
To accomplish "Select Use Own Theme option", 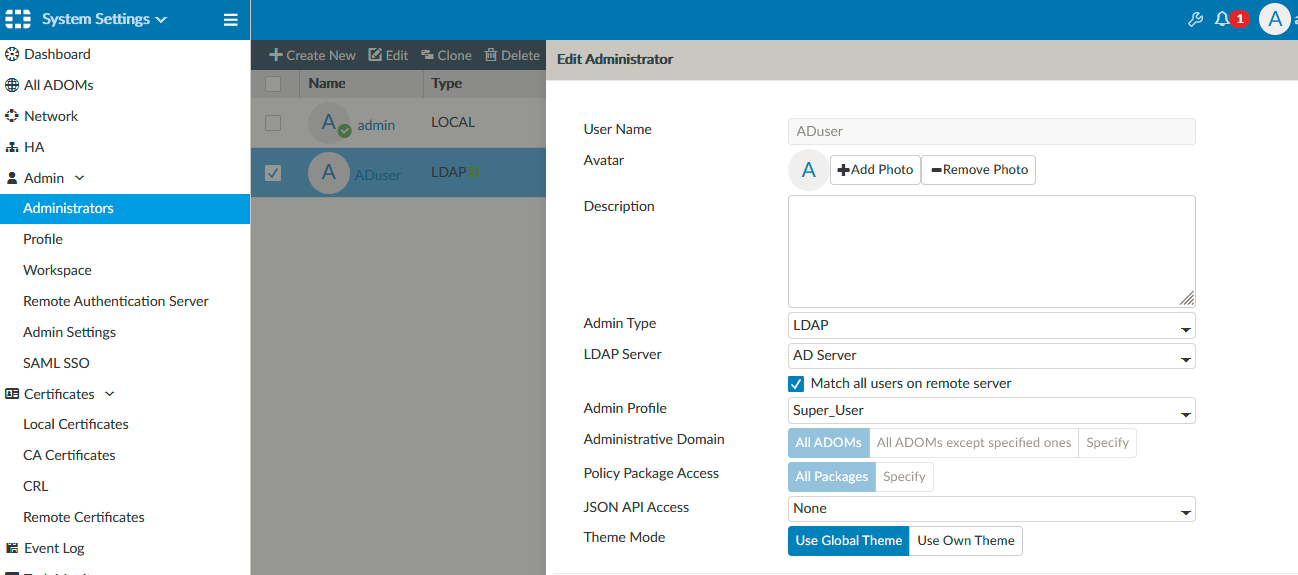I will 965,541.
